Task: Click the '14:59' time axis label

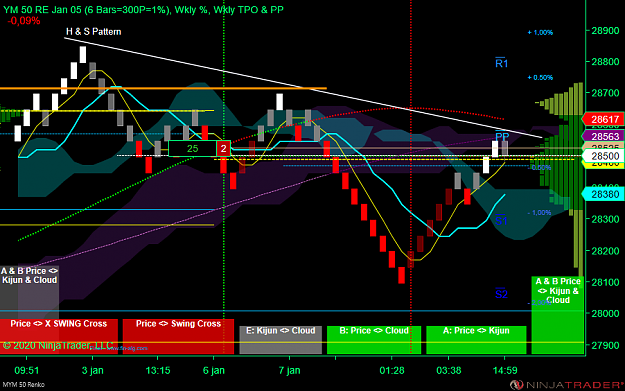Action: tap(505, 371)
